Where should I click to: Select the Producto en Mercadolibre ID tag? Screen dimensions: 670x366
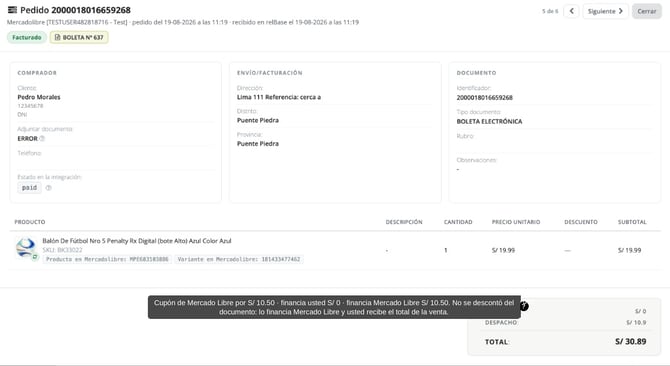click(x=107, y=259)
